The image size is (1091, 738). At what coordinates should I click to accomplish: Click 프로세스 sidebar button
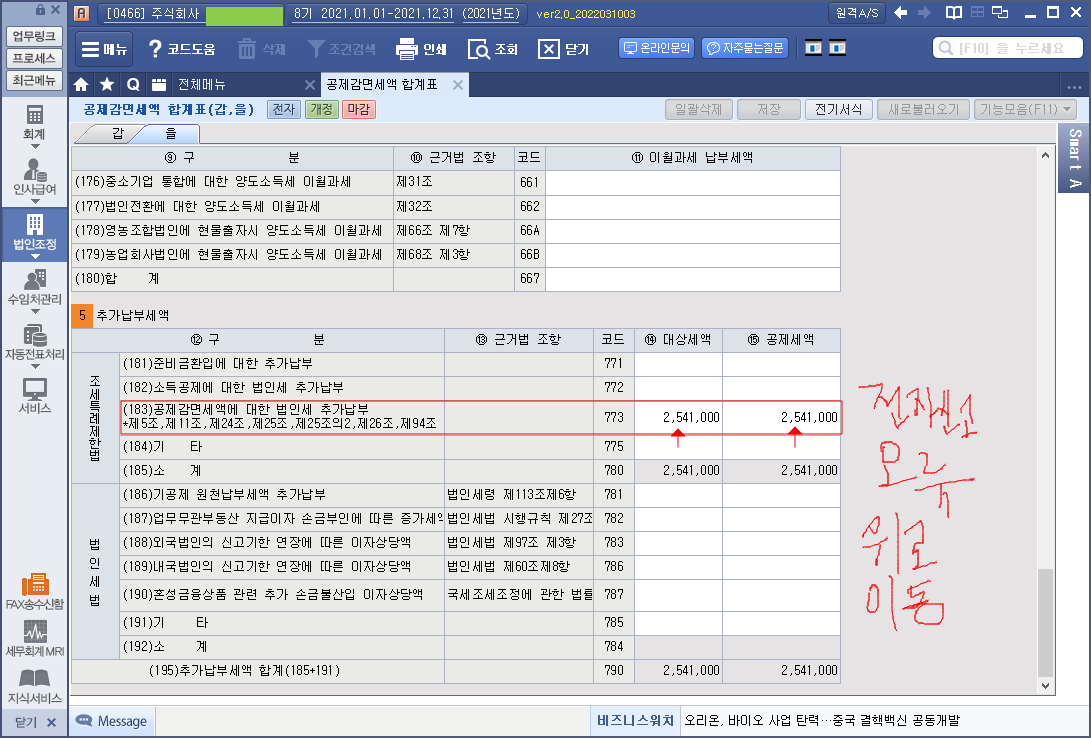click(34, 58)
